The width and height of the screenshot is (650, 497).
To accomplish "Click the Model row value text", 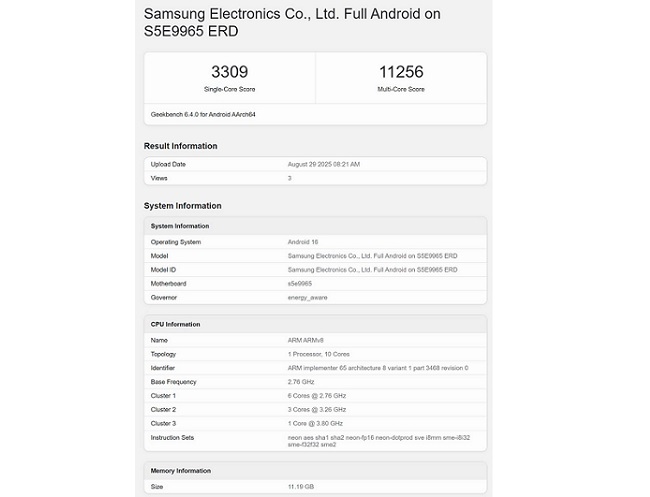I will click(x=372, y=256).
